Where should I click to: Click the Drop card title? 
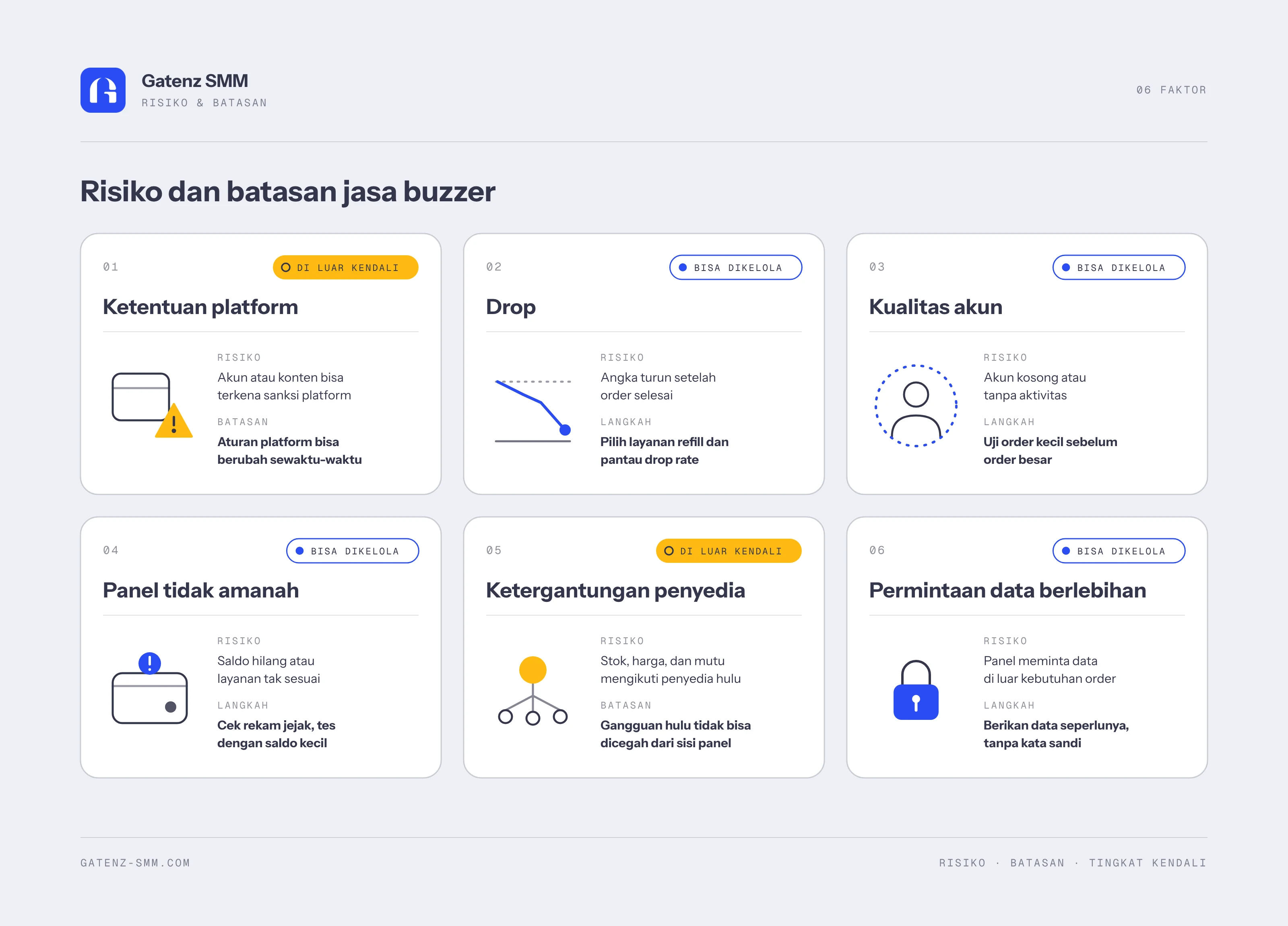click(510, 307)
